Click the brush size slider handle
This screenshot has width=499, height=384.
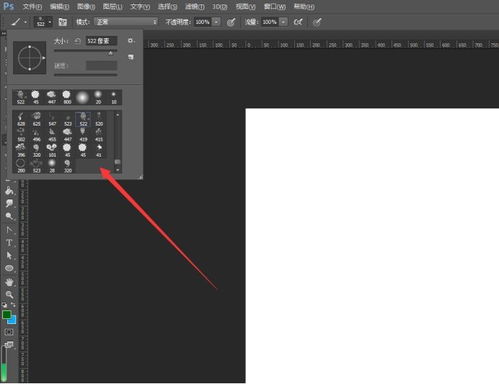click(111, 53)
